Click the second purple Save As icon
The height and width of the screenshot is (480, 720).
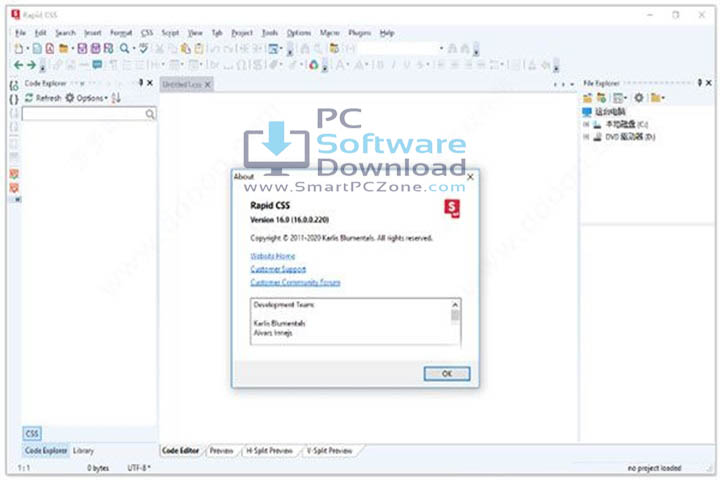pyautogui.click(x=96, y=48)
